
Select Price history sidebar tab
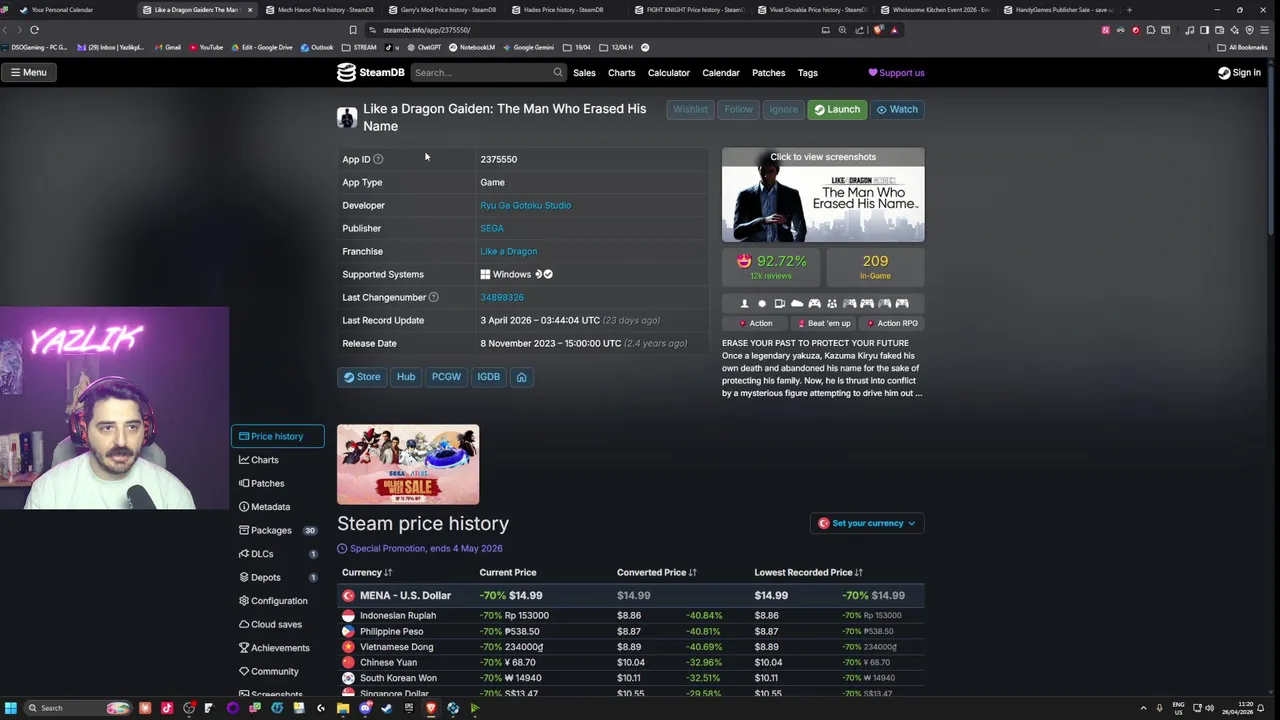(277, 436)
